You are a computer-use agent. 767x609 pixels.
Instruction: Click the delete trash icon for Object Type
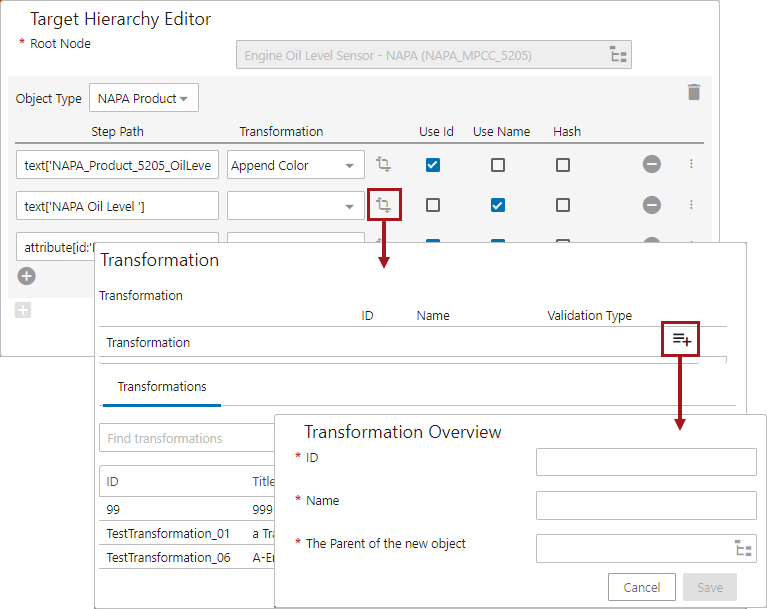point(694,92)
